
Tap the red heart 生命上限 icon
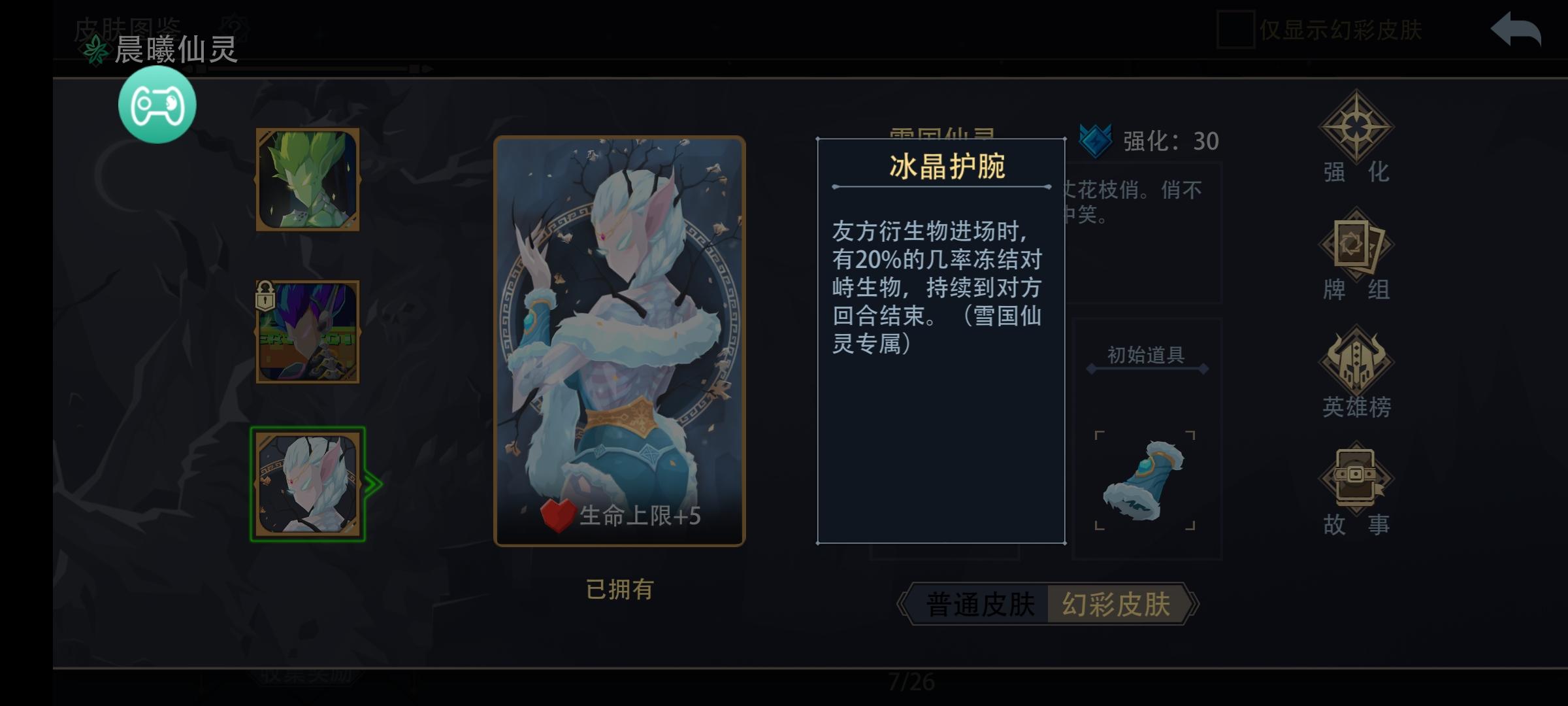click(557, 515)
